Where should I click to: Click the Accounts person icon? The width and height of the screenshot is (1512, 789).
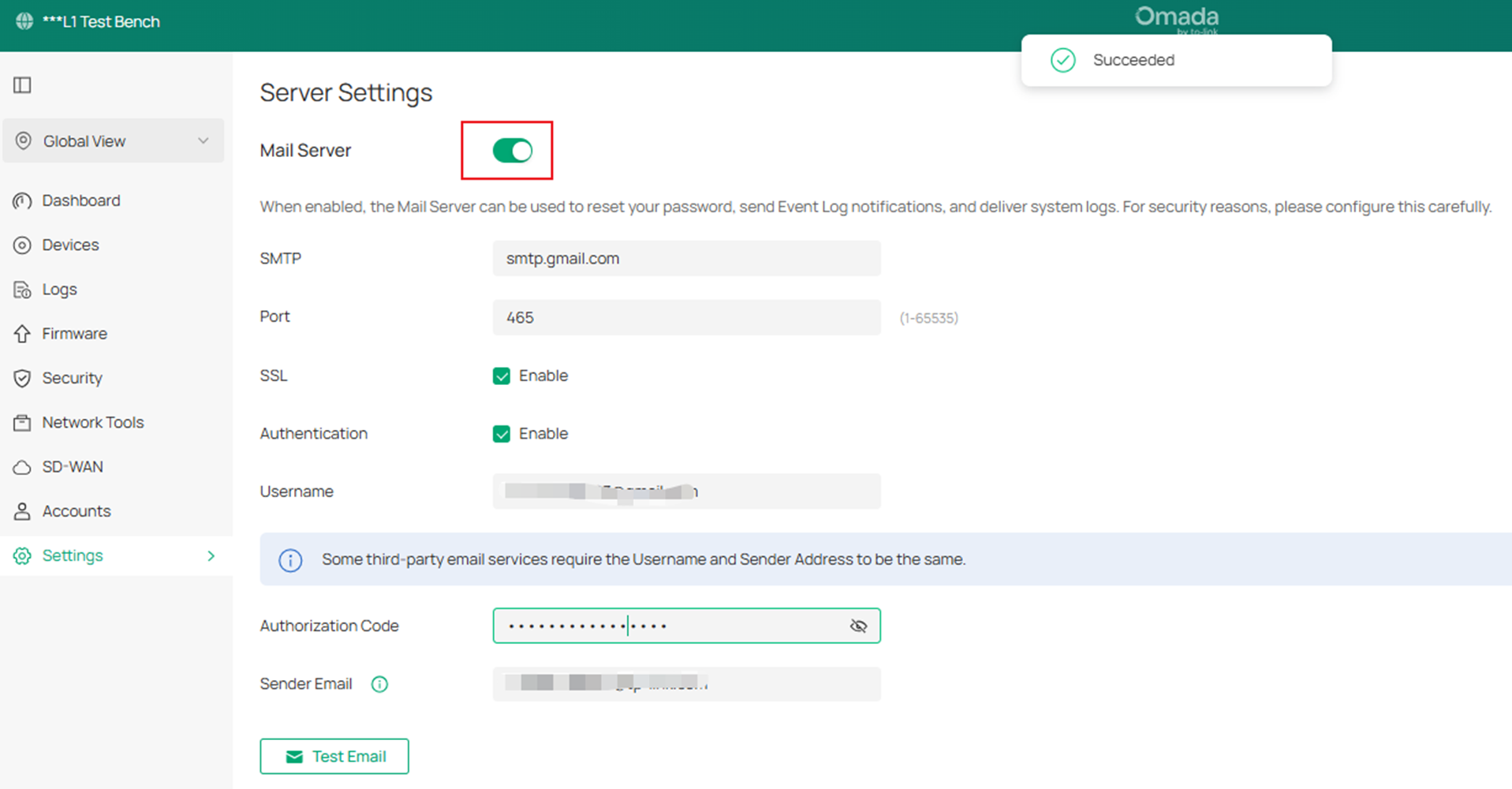(x=22, y=511)
